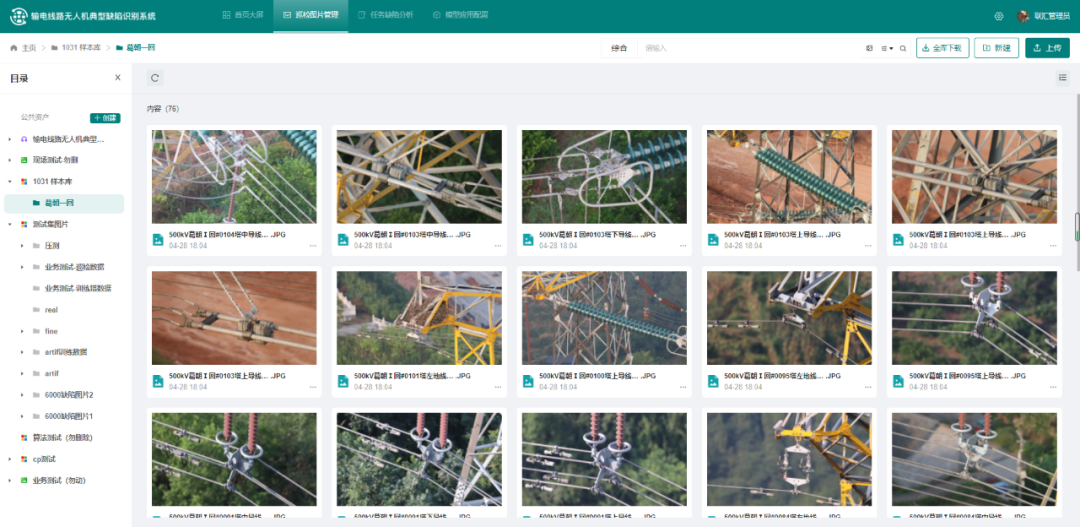Screen dimensions: 1080x527
Task: Open the 模型应用配置 tab
Action: coord(460,14)
